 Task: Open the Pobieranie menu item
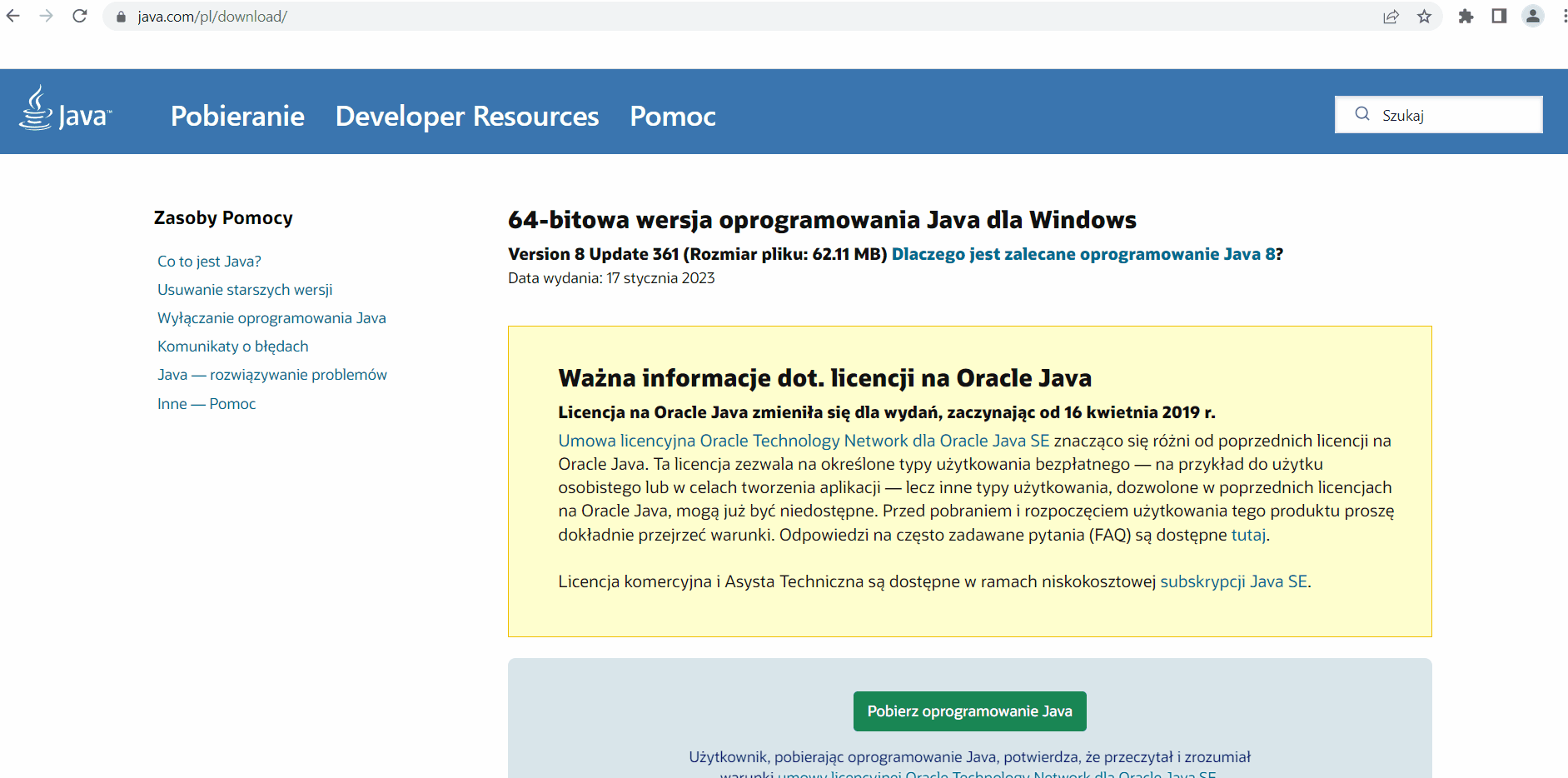click(237, 116)
